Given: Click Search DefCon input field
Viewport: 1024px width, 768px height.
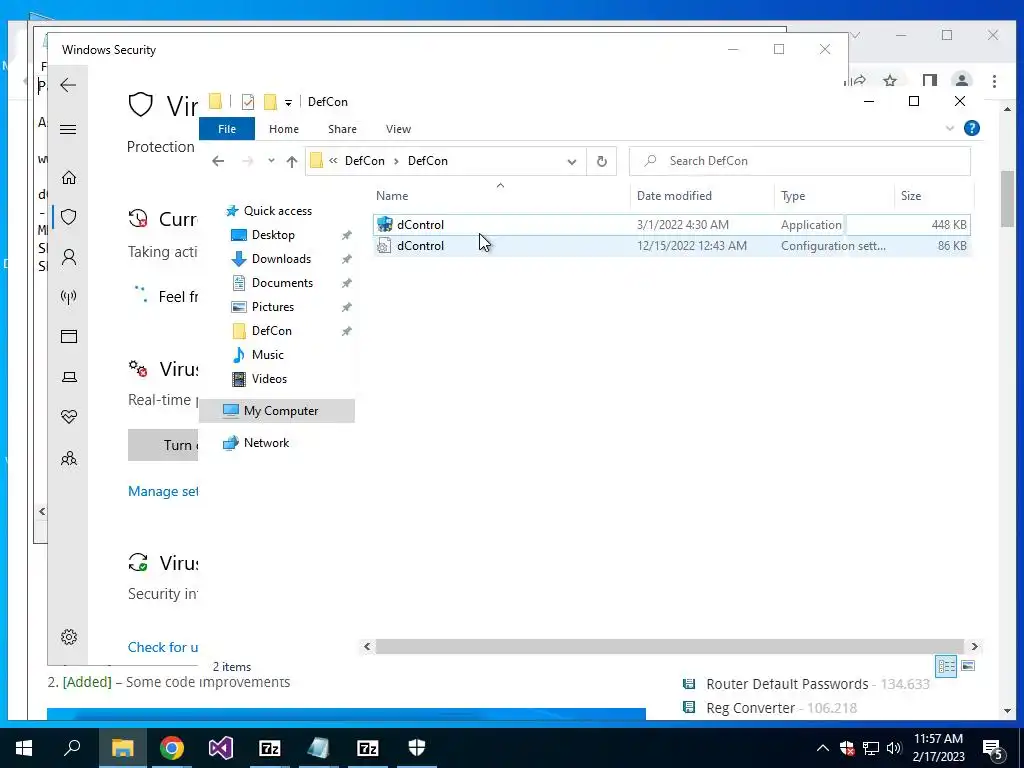Looking at the screenshot, I should pos(800,161).
